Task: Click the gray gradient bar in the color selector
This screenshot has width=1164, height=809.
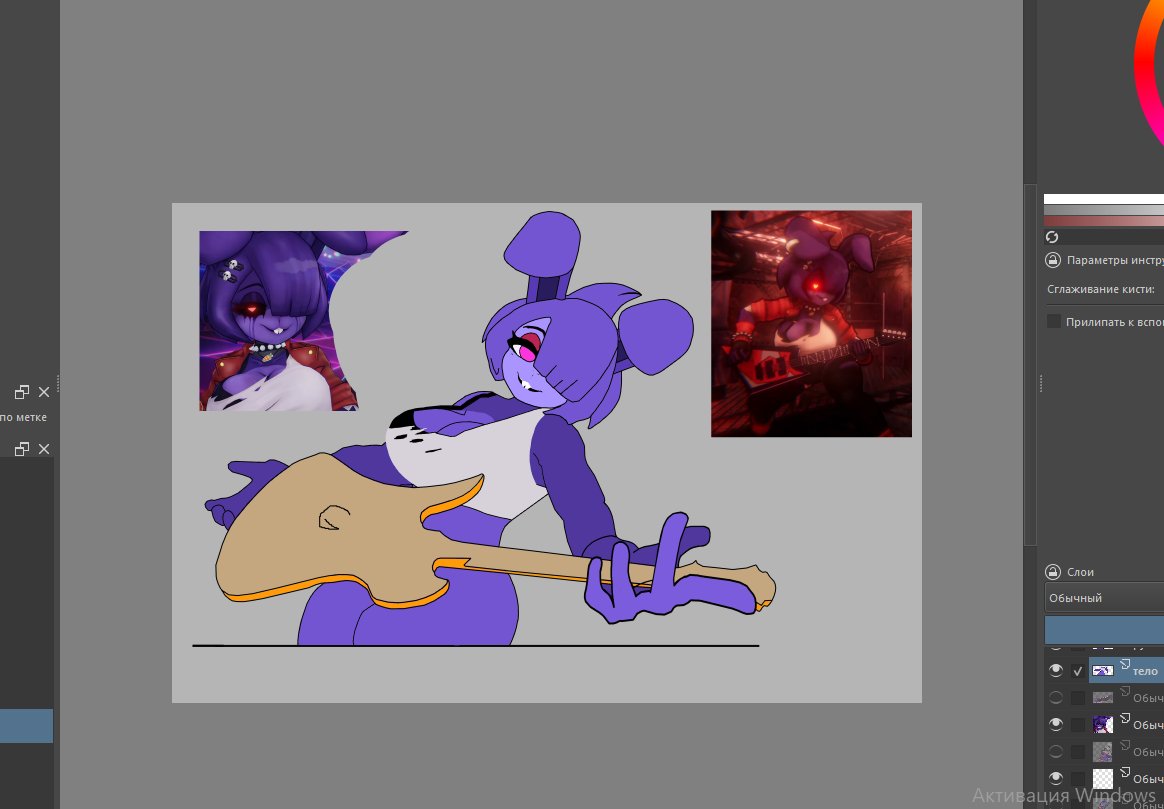Action: tap(1104, 210)
